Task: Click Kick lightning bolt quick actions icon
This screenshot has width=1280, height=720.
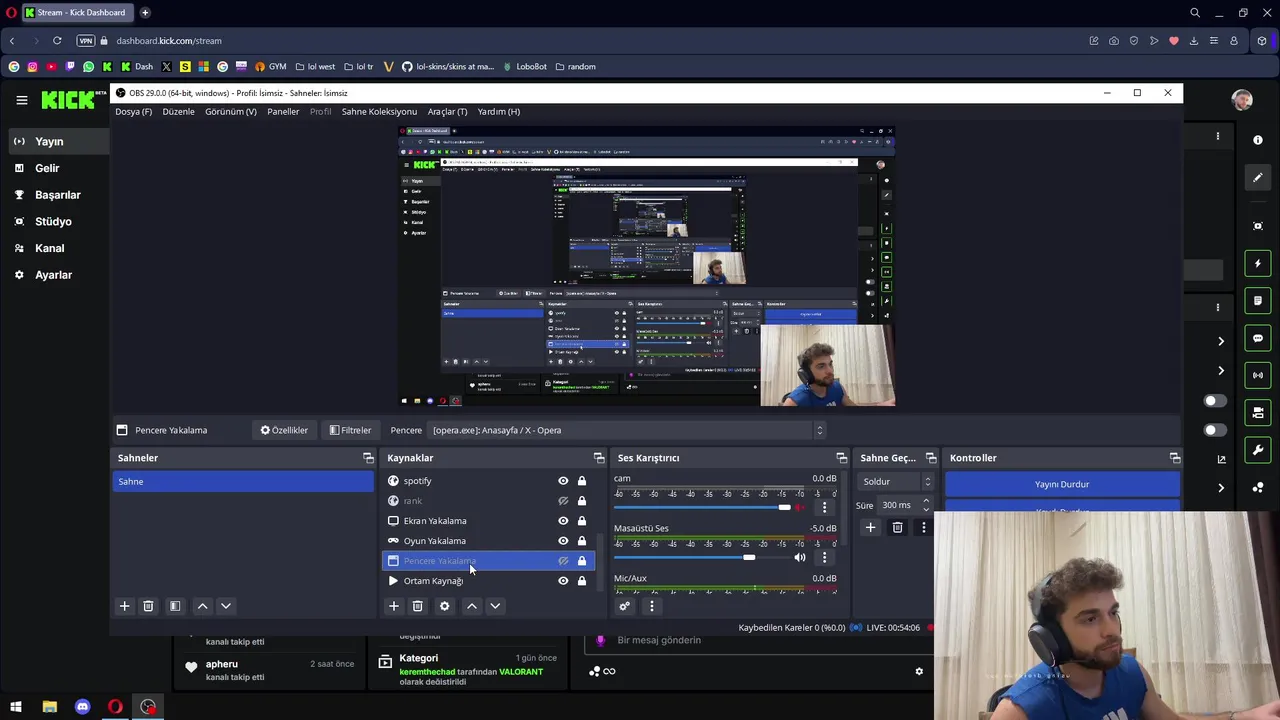Action: click(1258, 263)
